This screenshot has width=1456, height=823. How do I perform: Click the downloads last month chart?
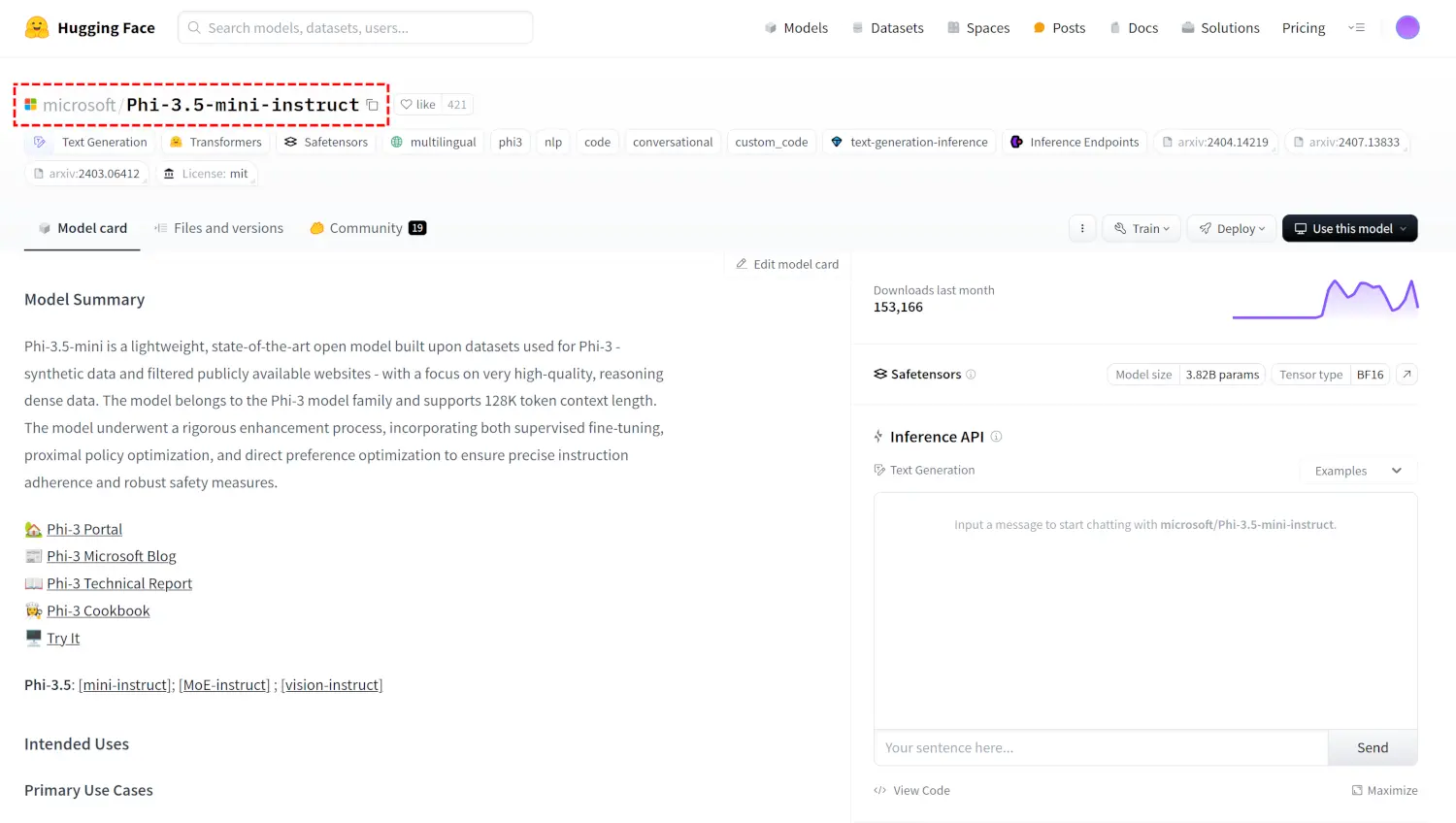pyautogui.click(x=1325, y=299)
